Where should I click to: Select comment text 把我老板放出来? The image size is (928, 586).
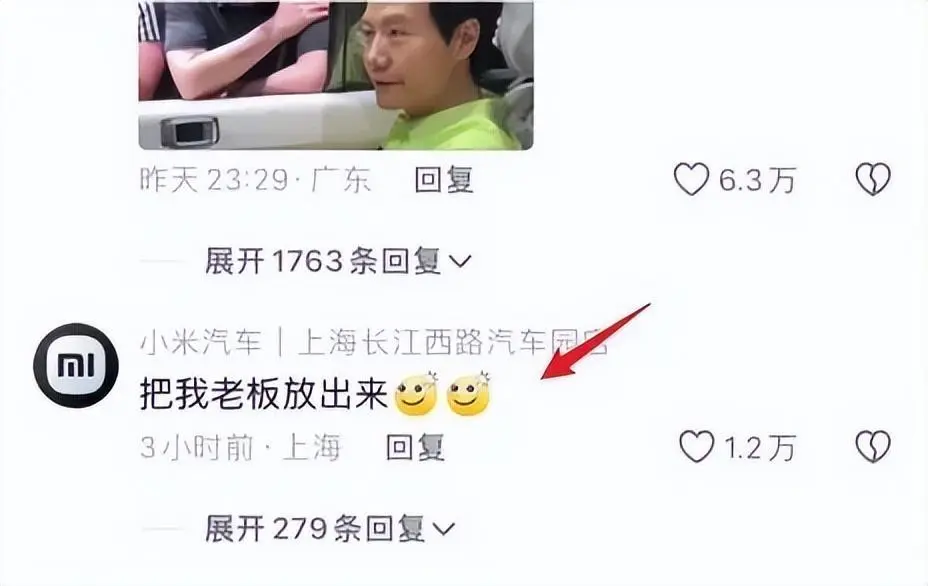[x=263, y=394]
